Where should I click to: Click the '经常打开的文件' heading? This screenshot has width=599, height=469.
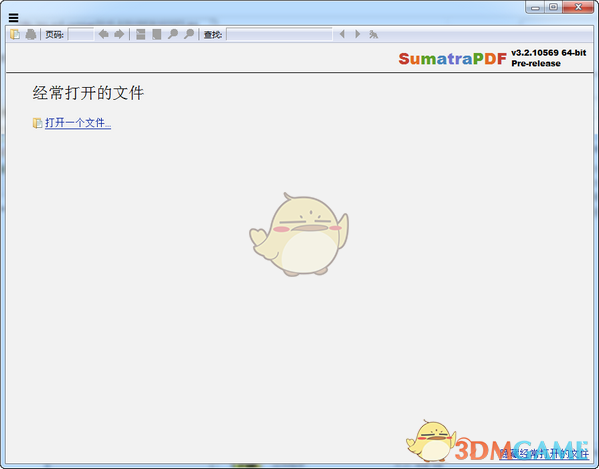click(88, 93)
